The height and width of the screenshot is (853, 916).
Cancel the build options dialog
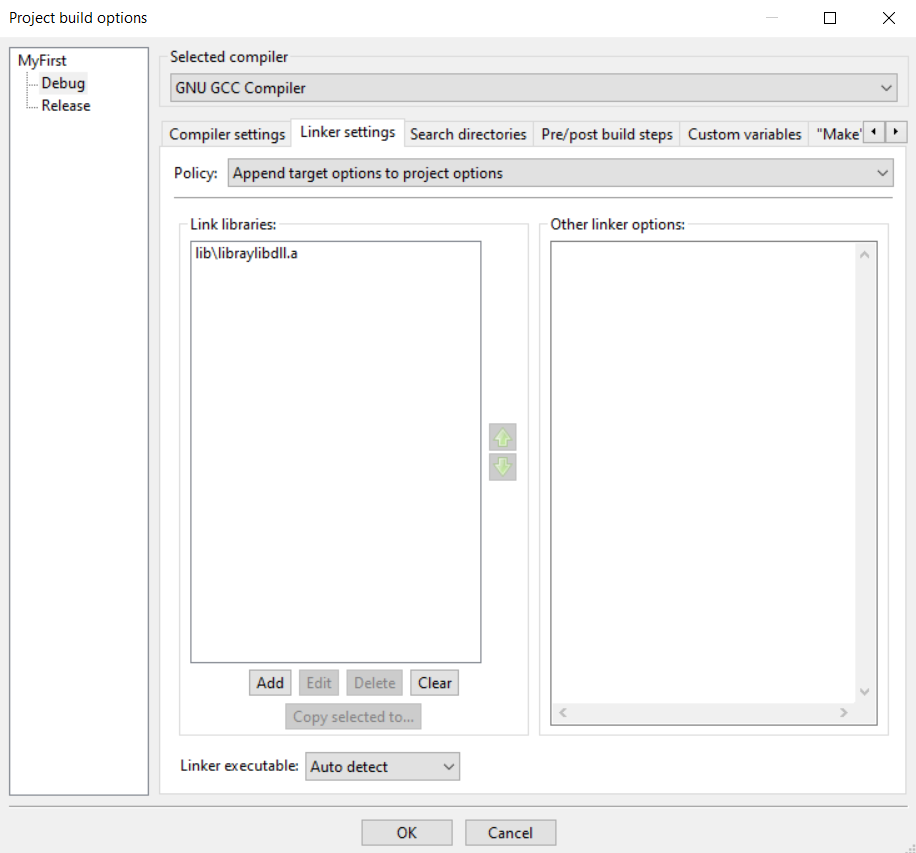point(510,833)
